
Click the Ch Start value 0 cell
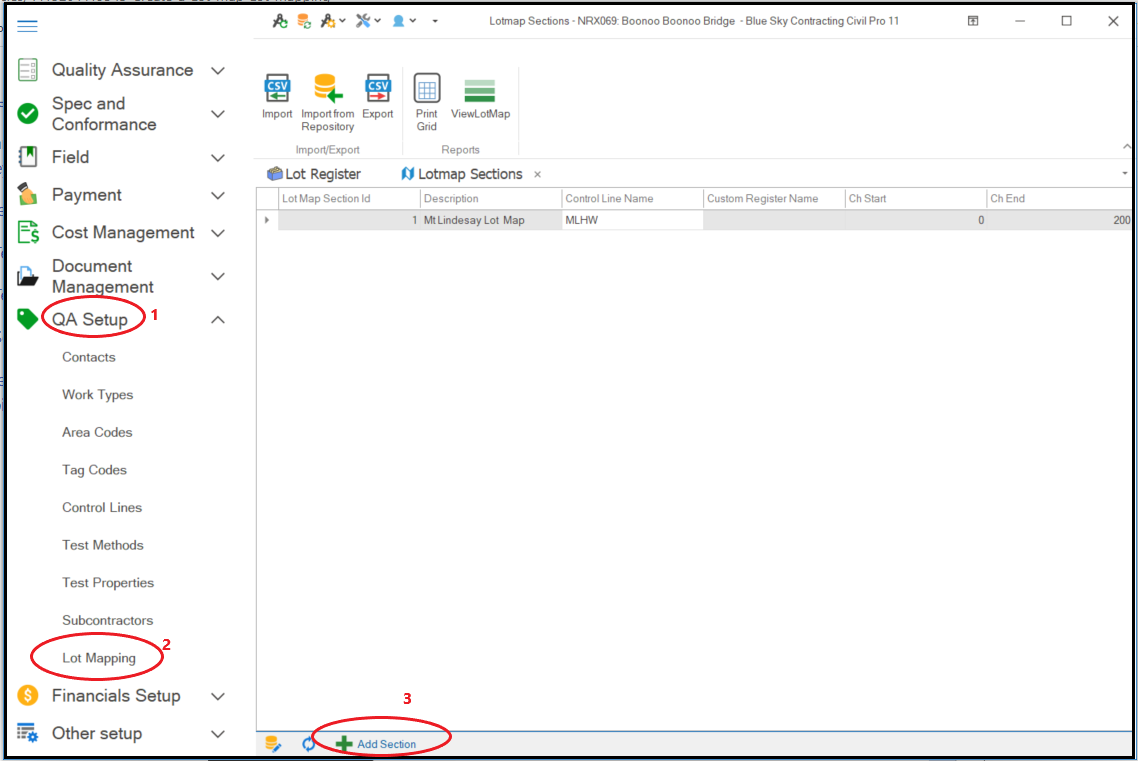click(915, 220)
